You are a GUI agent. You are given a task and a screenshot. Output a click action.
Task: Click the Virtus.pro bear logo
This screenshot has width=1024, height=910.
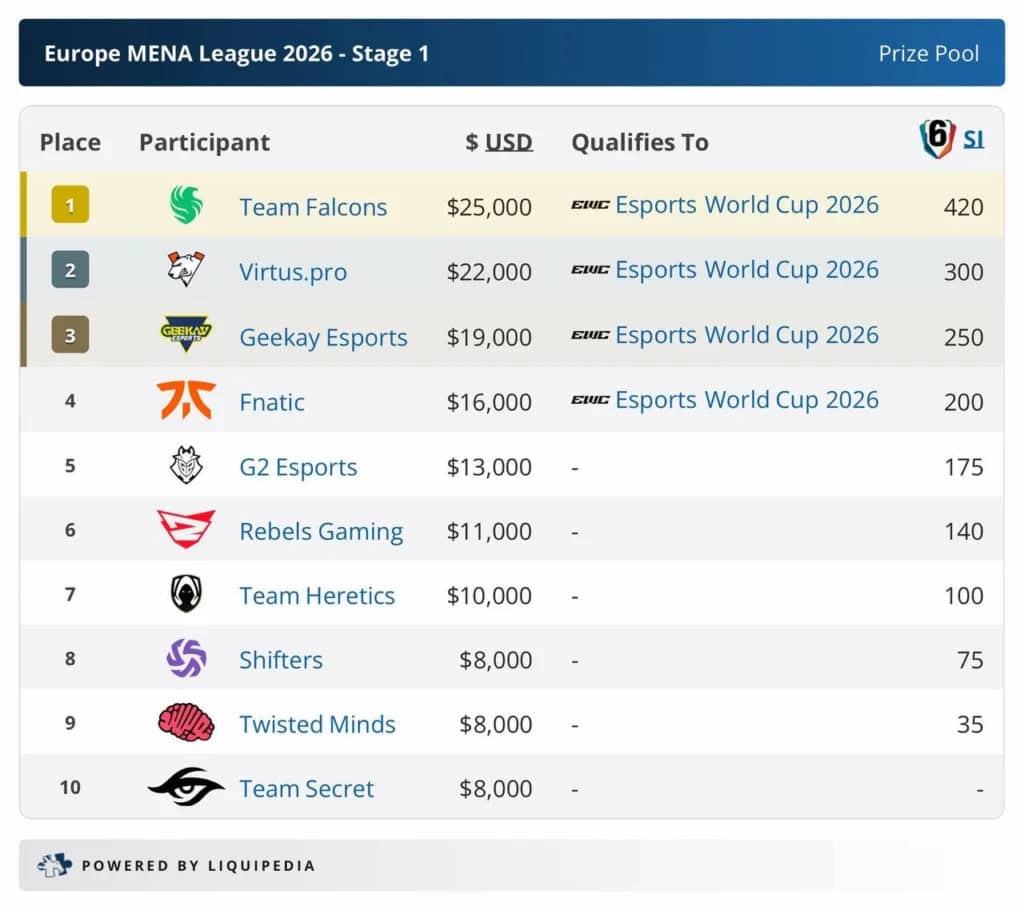click(185, 269)
